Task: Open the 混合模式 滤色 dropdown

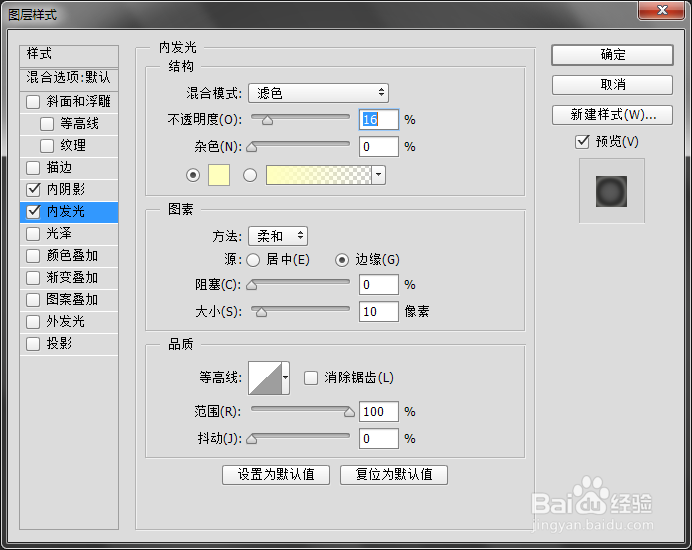Action: [318, 93]
